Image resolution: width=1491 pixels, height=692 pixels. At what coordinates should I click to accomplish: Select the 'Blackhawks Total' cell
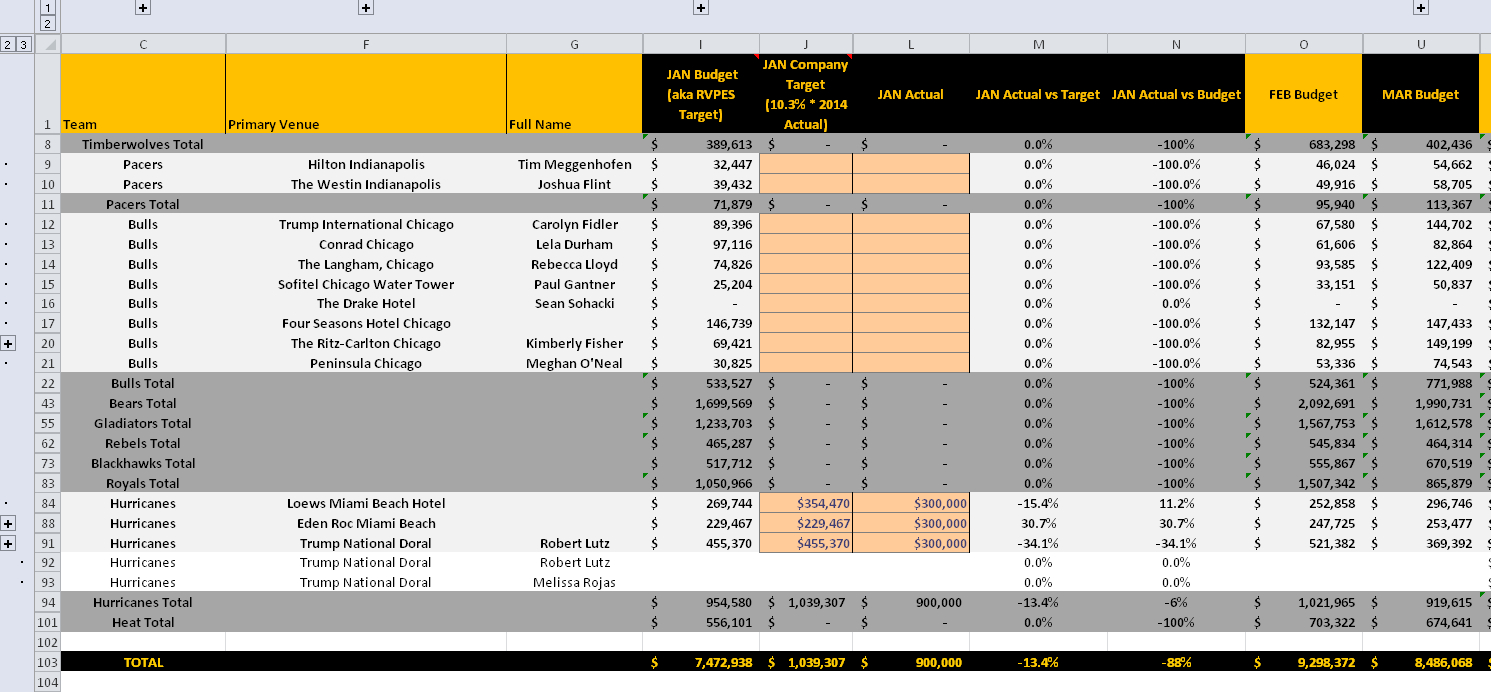click(x=143, y=463)
